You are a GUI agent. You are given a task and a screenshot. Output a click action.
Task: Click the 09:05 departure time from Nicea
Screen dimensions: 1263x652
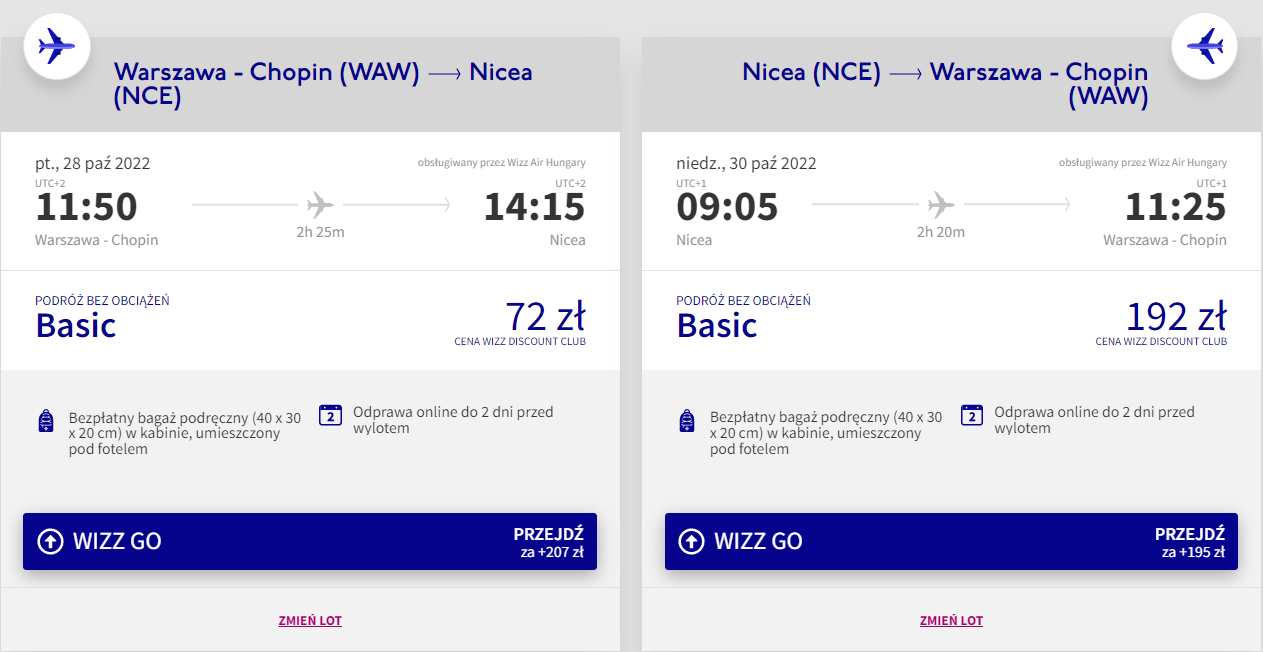click(x=727, y=207)
